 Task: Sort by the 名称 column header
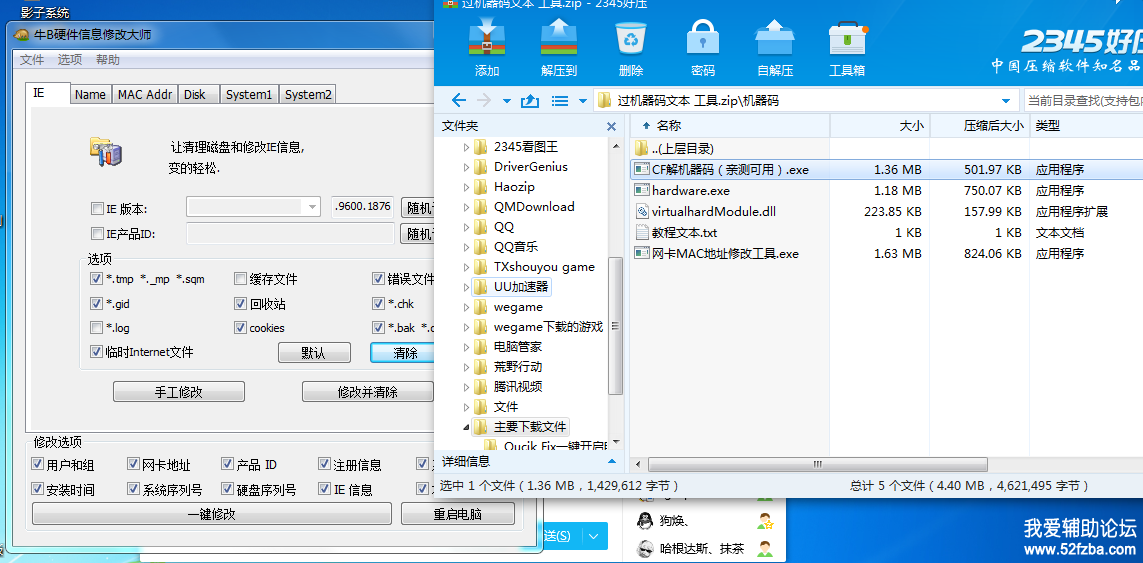pyautogui.click(x=730, y=126)
